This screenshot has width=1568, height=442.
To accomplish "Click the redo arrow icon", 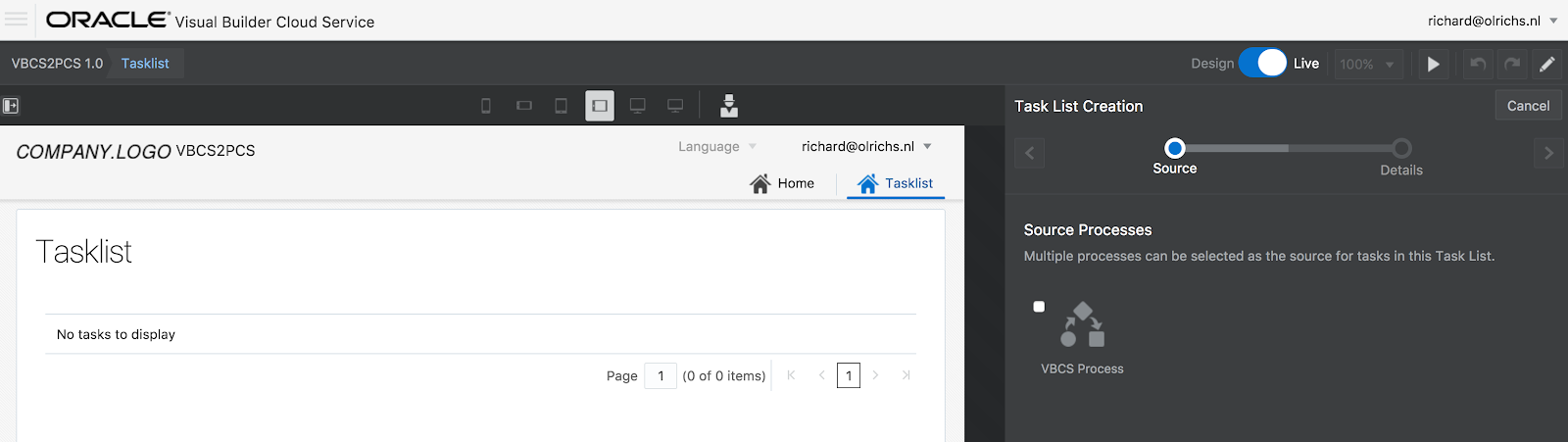I will tap(1512, 64).
